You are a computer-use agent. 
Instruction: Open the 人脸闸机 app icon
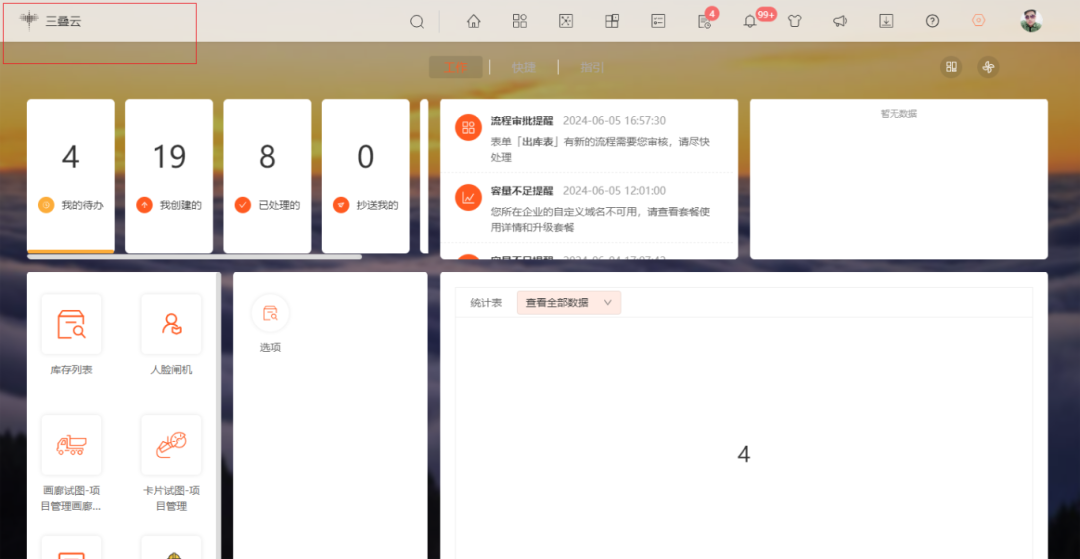coord(172,324)
